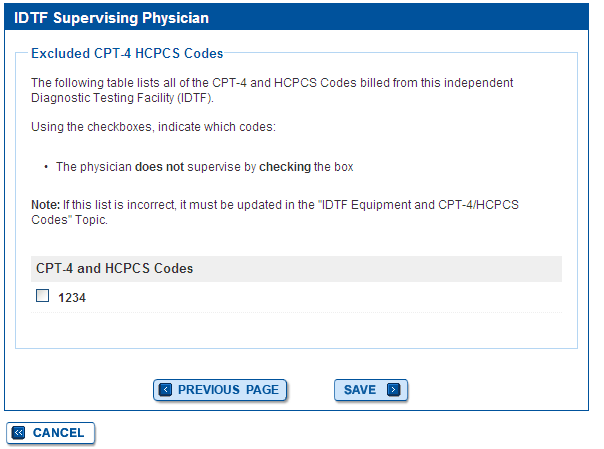Click the bold Note: label
Screen dimensions: 604x449
pos(45,204)
